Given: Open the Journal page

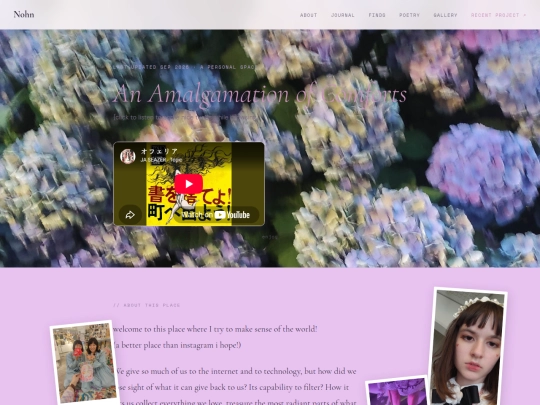Looking at the screenshot, I should pos(342,15).
